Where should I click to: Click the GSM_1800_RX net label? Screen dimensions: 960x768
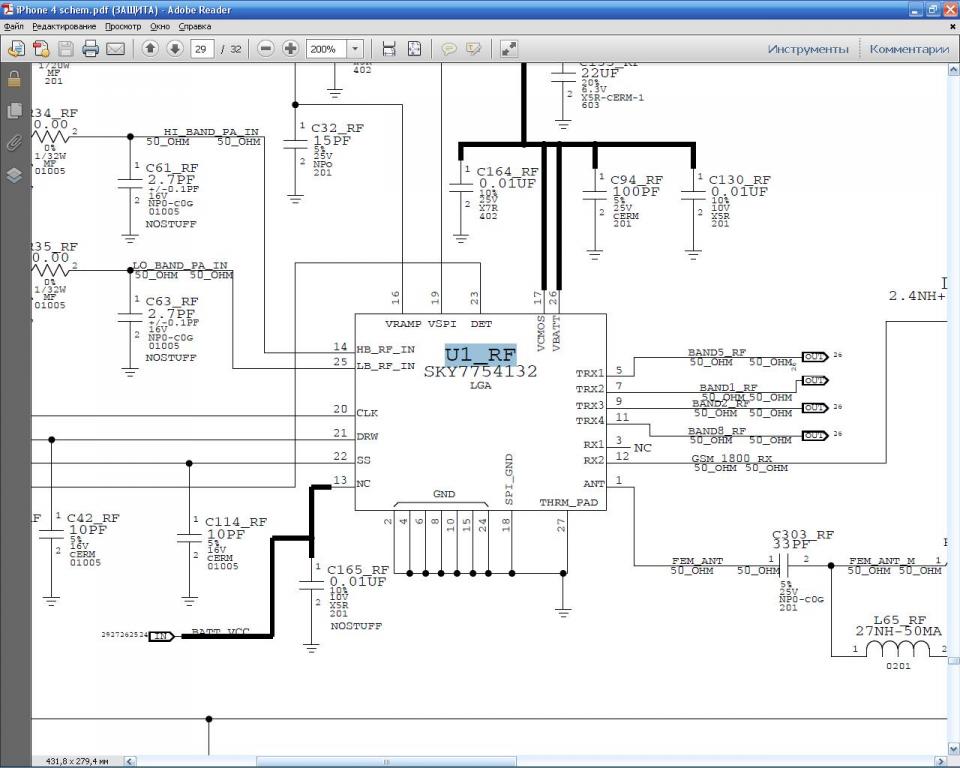[732, 459]
